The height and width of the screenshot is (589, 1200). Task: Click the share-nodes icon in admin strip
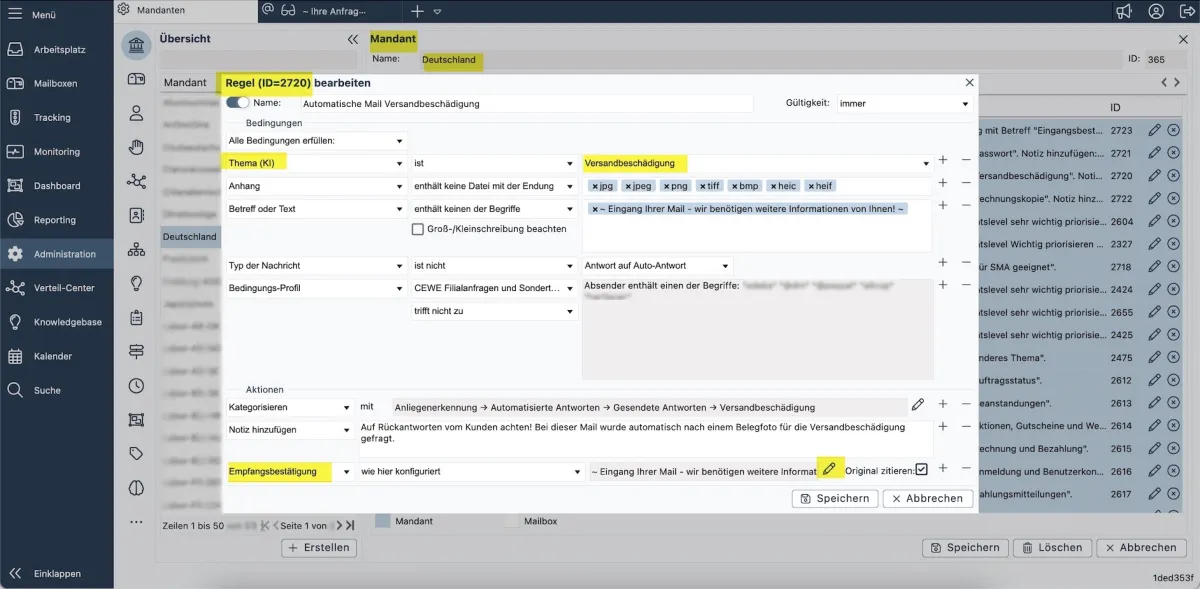[x=136, y=181]
